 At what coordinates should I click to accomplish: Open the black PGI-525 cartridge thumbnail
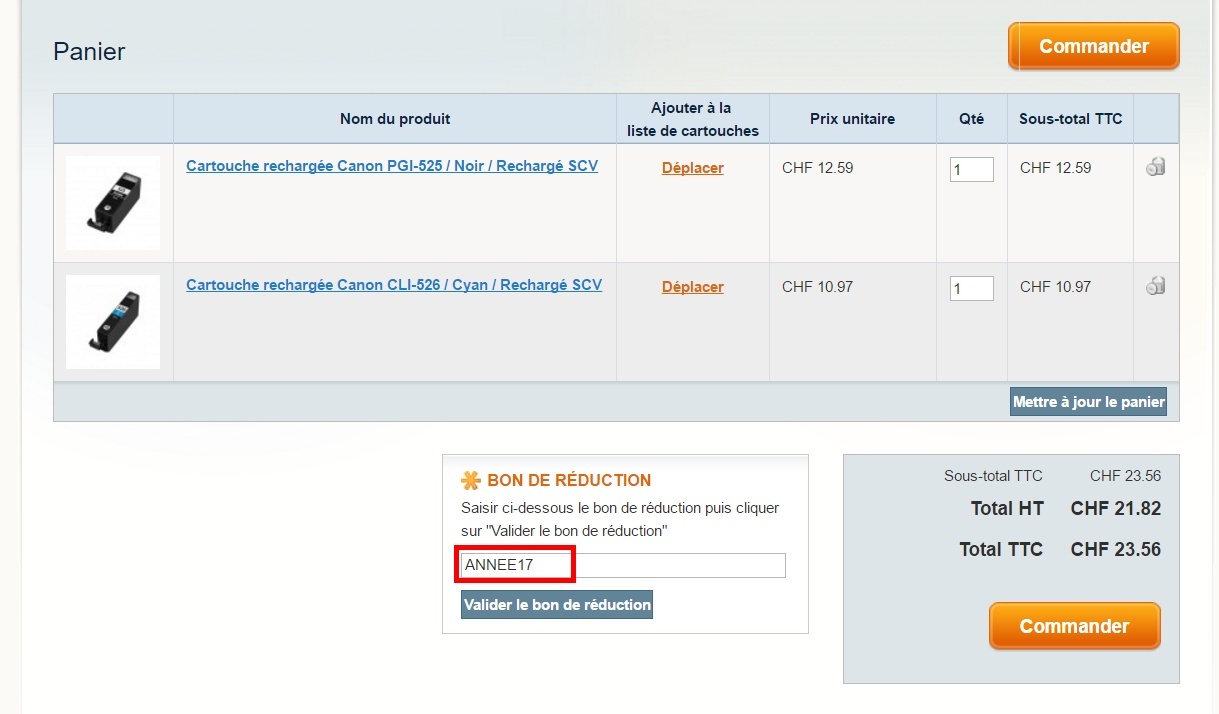(x=113, y=203)
